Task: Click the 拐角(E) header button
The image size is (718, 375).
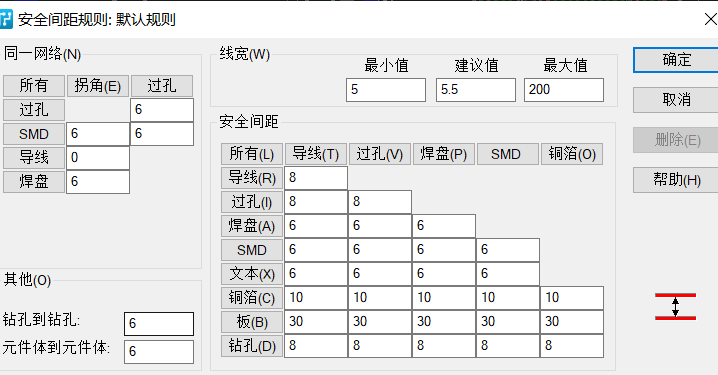Action: click(98, 86)
